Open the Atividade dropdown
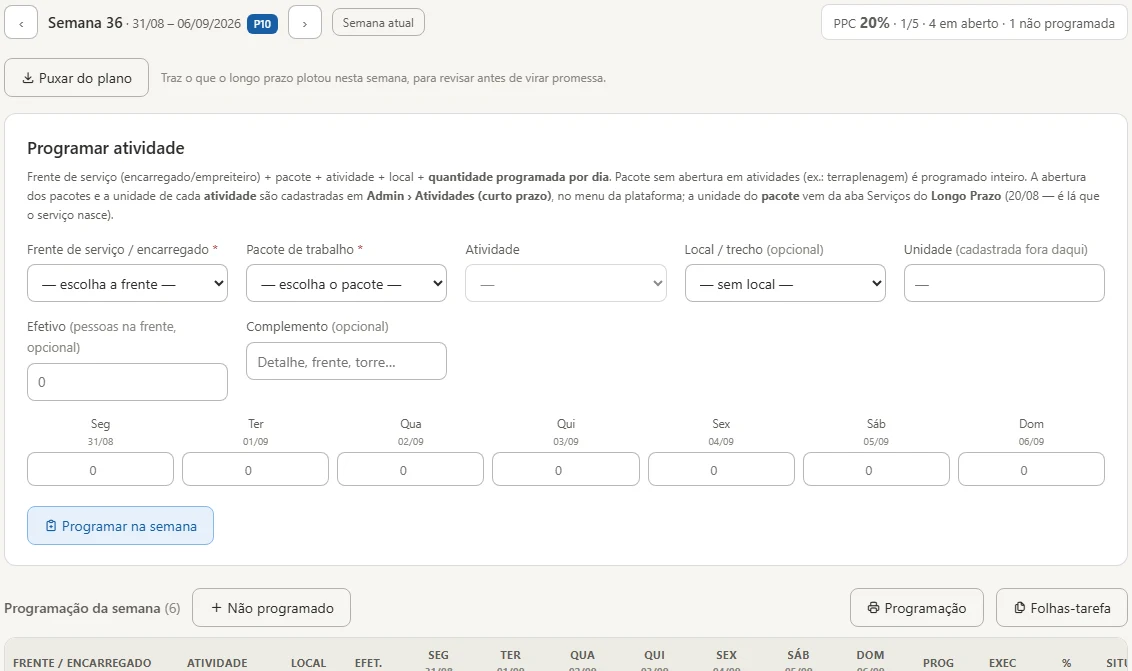Screen dimensions: 1132x671 pyautogui.click(x=566, y=284)
